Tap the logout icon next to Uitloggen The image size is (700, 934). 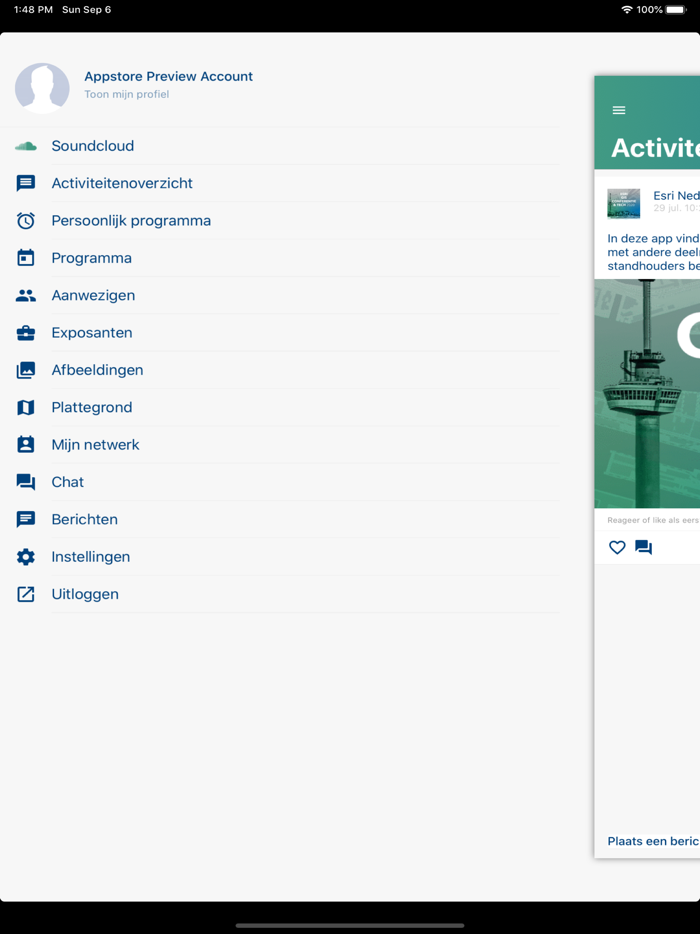pyautogui.click(x=26, y=594)
